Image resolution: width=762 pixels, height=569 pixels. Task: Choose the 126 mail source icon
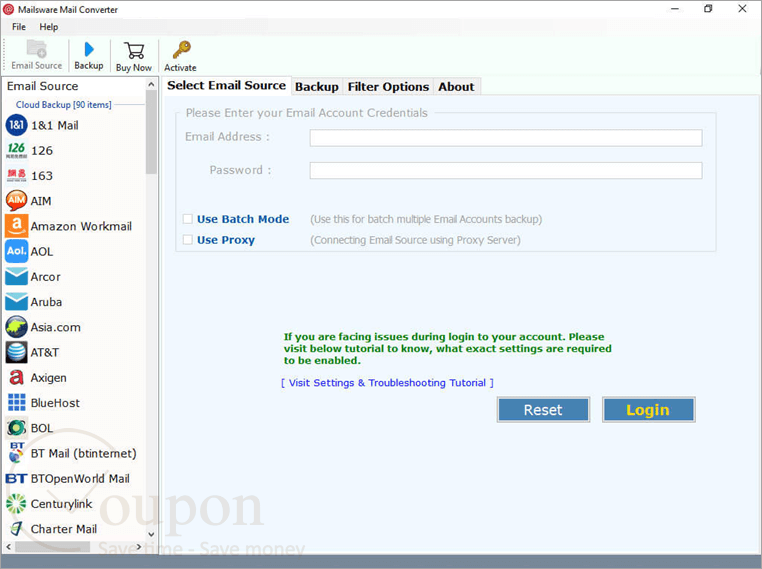click(17, 151)
